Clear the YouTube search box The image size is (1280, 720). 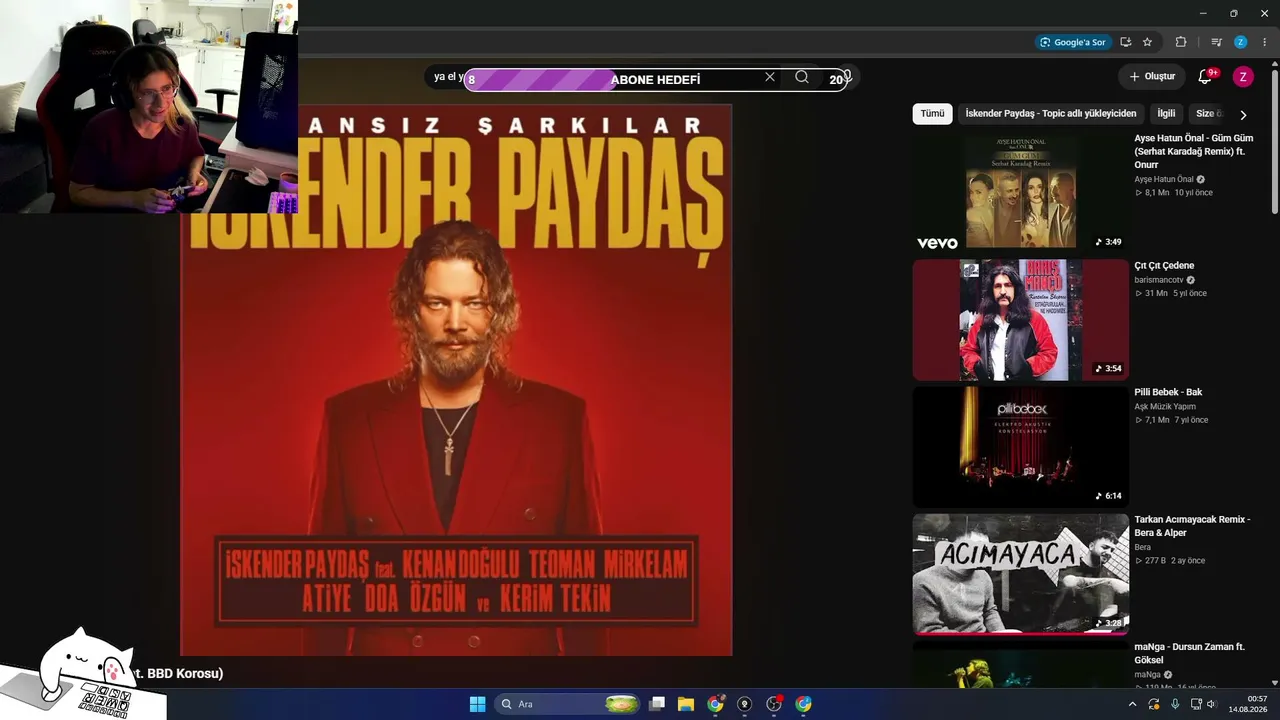pos(770,77)
